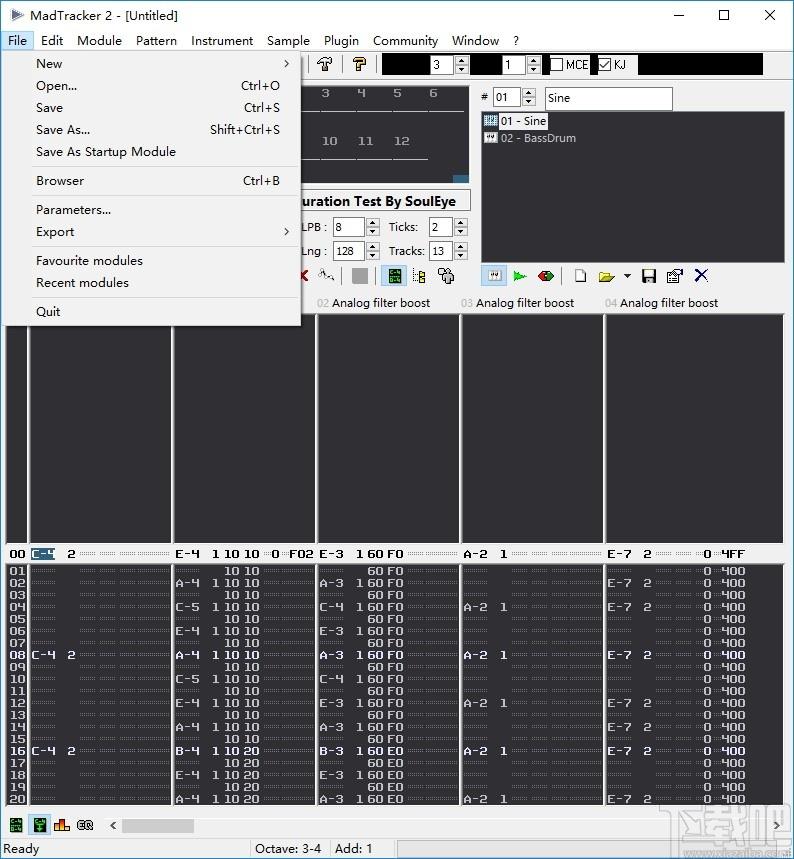Click the scrollbar left arrow
Image resolution: width=794 pixels, height=859 pixels.
113,825
